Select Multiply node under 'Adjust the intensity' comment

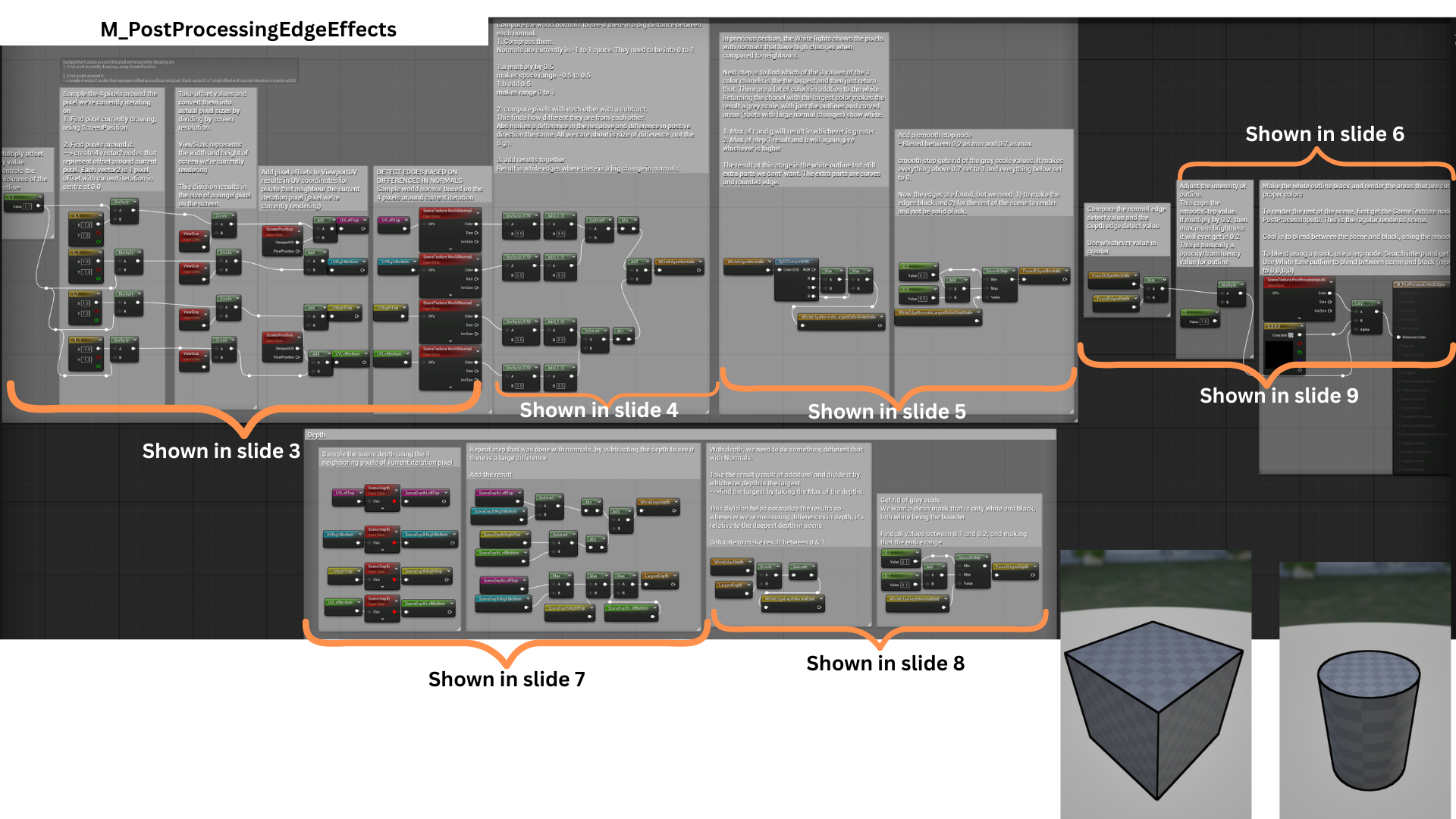1228,285
